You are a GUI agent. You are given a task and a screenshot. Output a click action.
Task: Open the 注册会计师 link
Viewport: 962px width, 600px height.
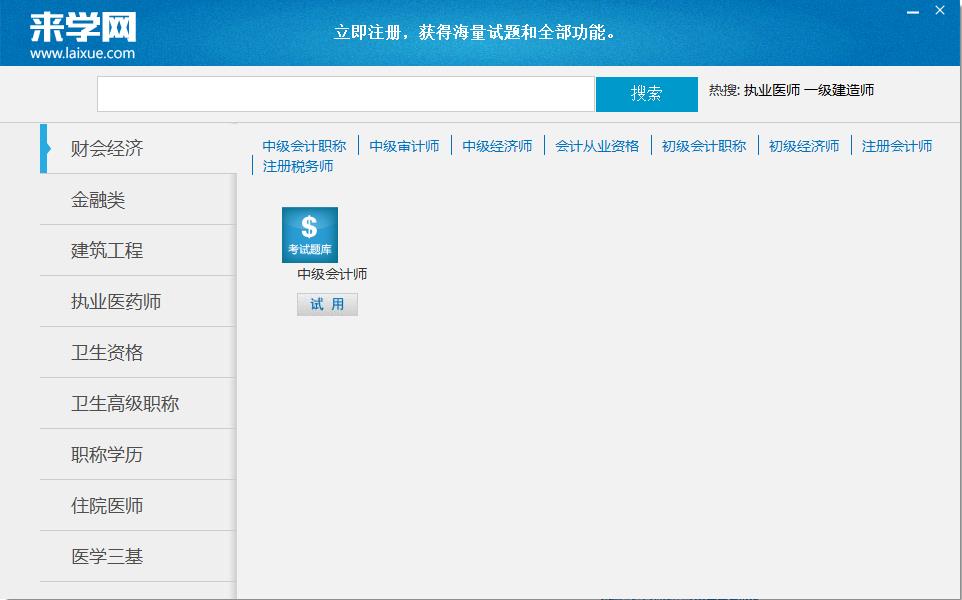click(x=897, y=146)
